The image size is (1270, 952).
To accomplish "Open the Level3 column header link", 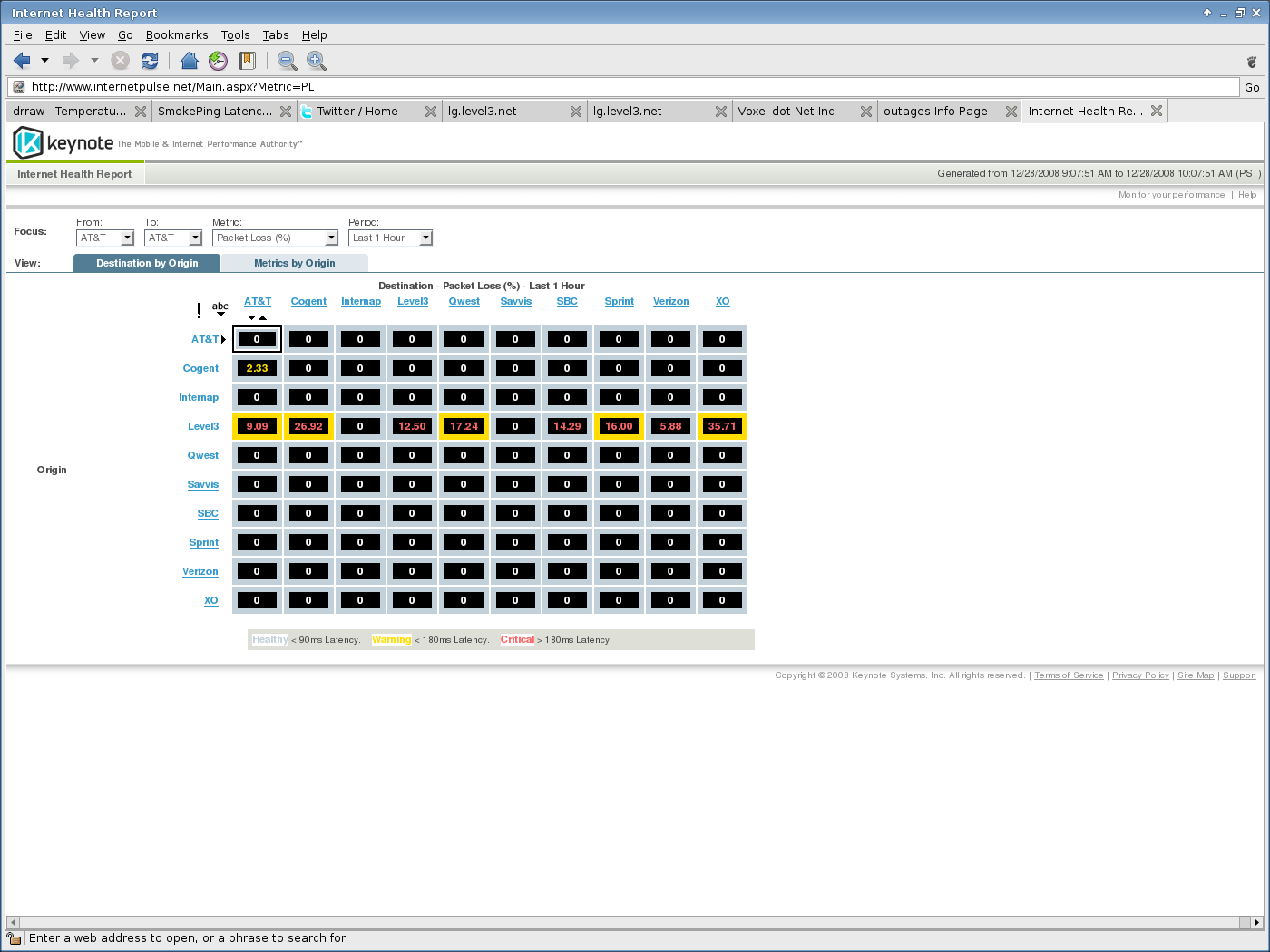I will click(x=413, y=301).
